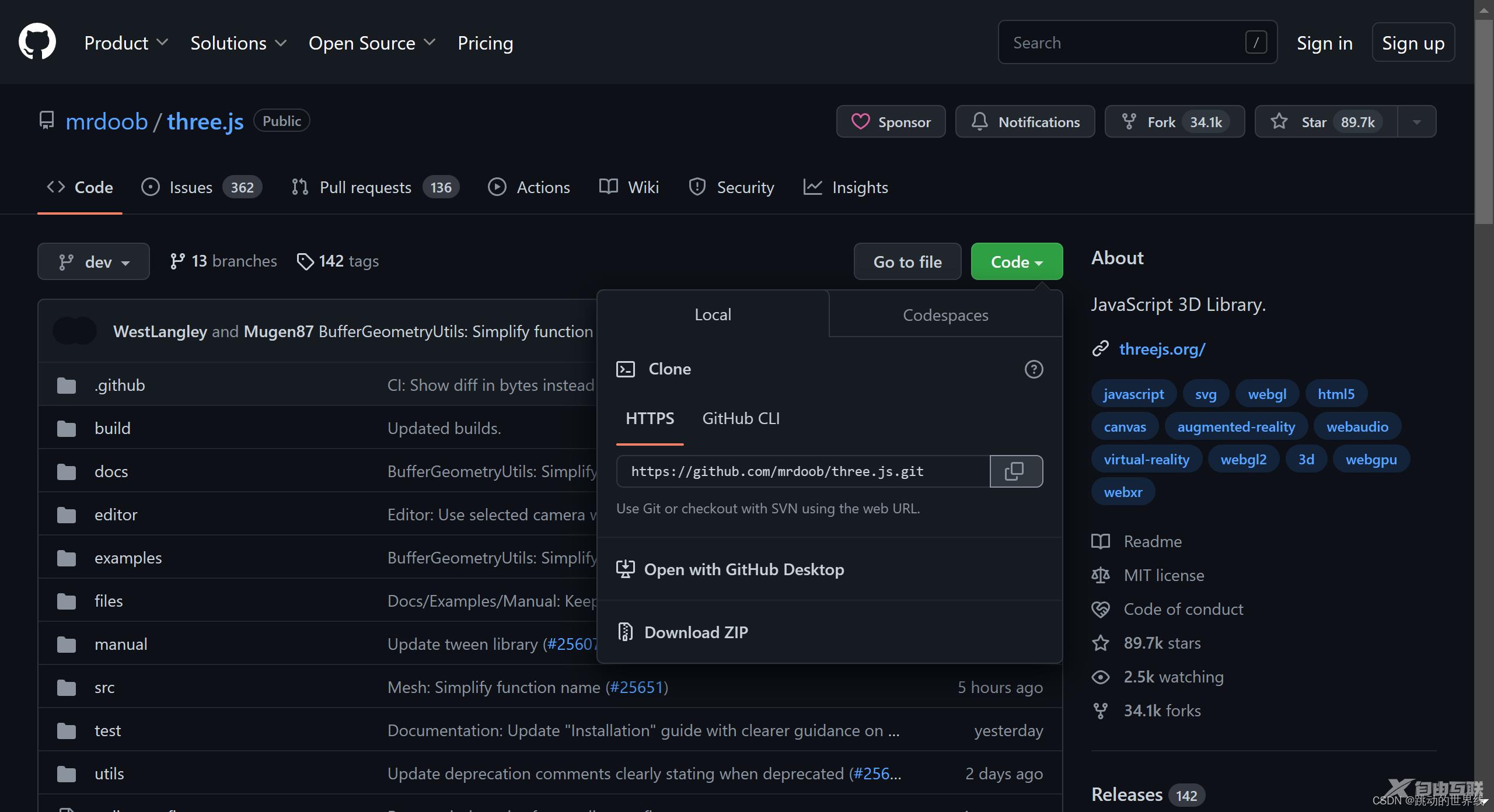The height and width of the screenshot is (812, 1494).
Task: Open commit link #25651
Action: pyautogui.click(x=636, y=687)
